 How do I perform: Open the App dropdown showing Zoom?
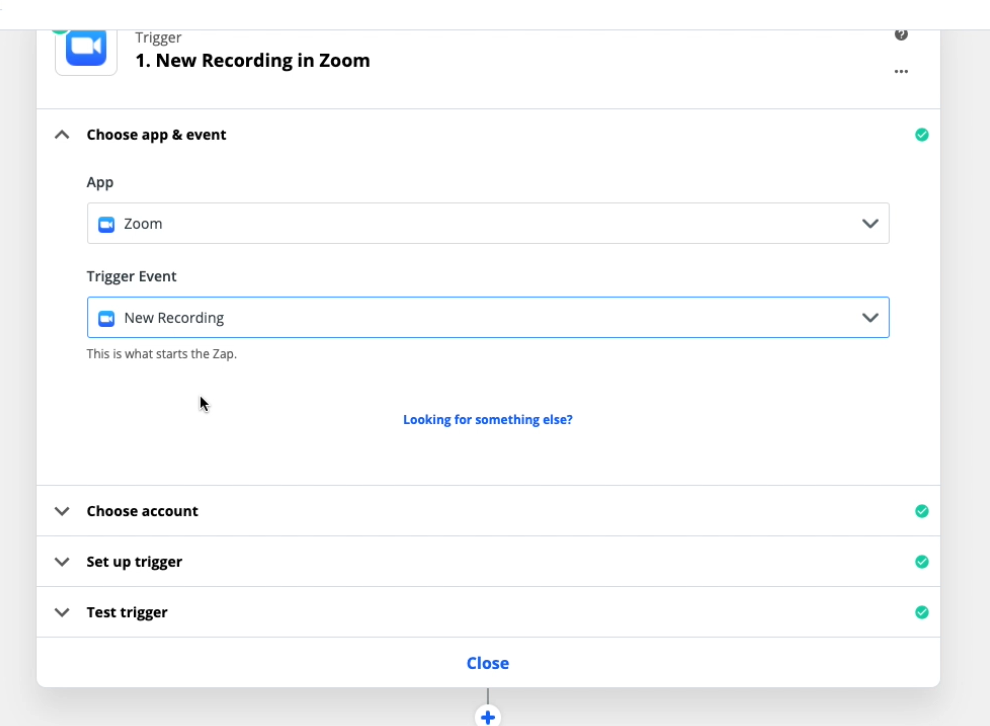(x=488, y=223)
